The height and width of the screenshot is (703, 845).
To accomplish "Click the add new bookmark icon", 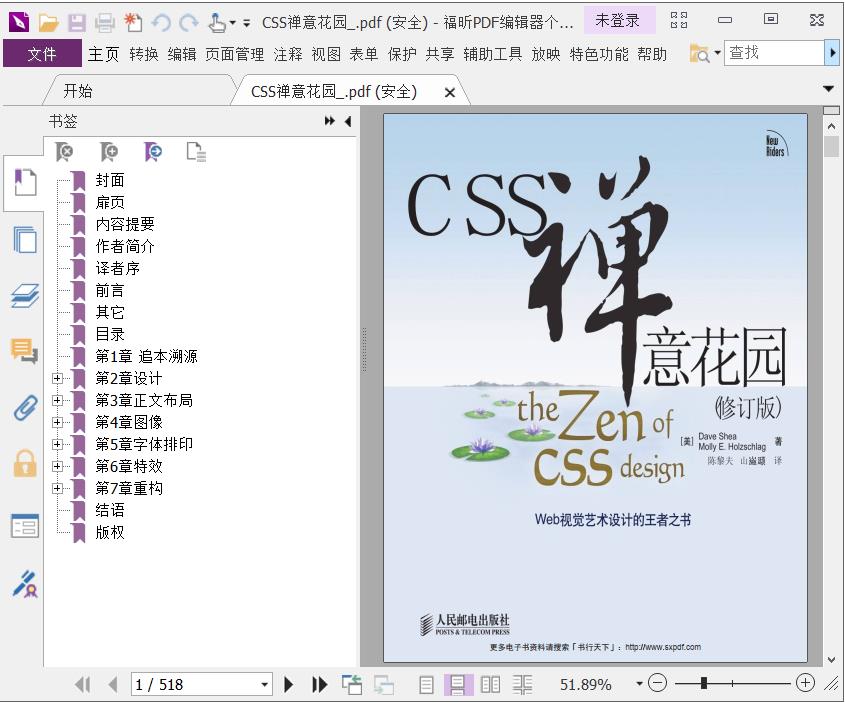I will [109, 151].
